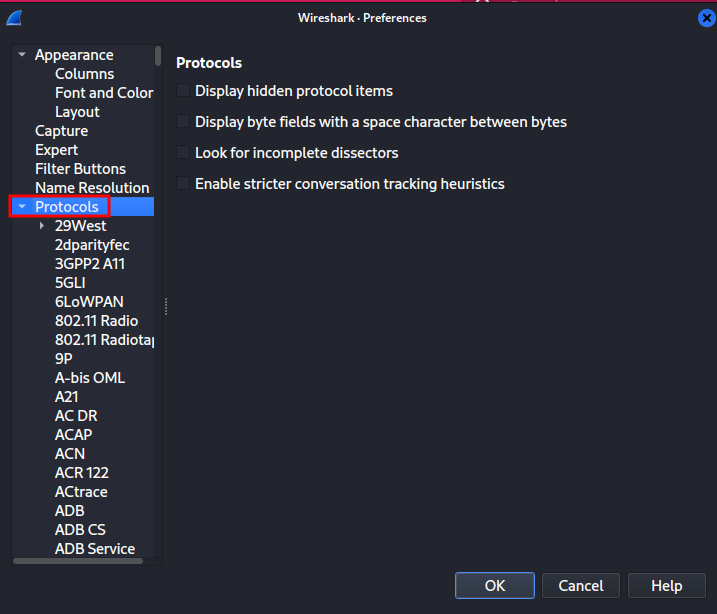Open Font and Colors preferences
This screenshot has width=717, height=614.
click(x=104, y=93)
